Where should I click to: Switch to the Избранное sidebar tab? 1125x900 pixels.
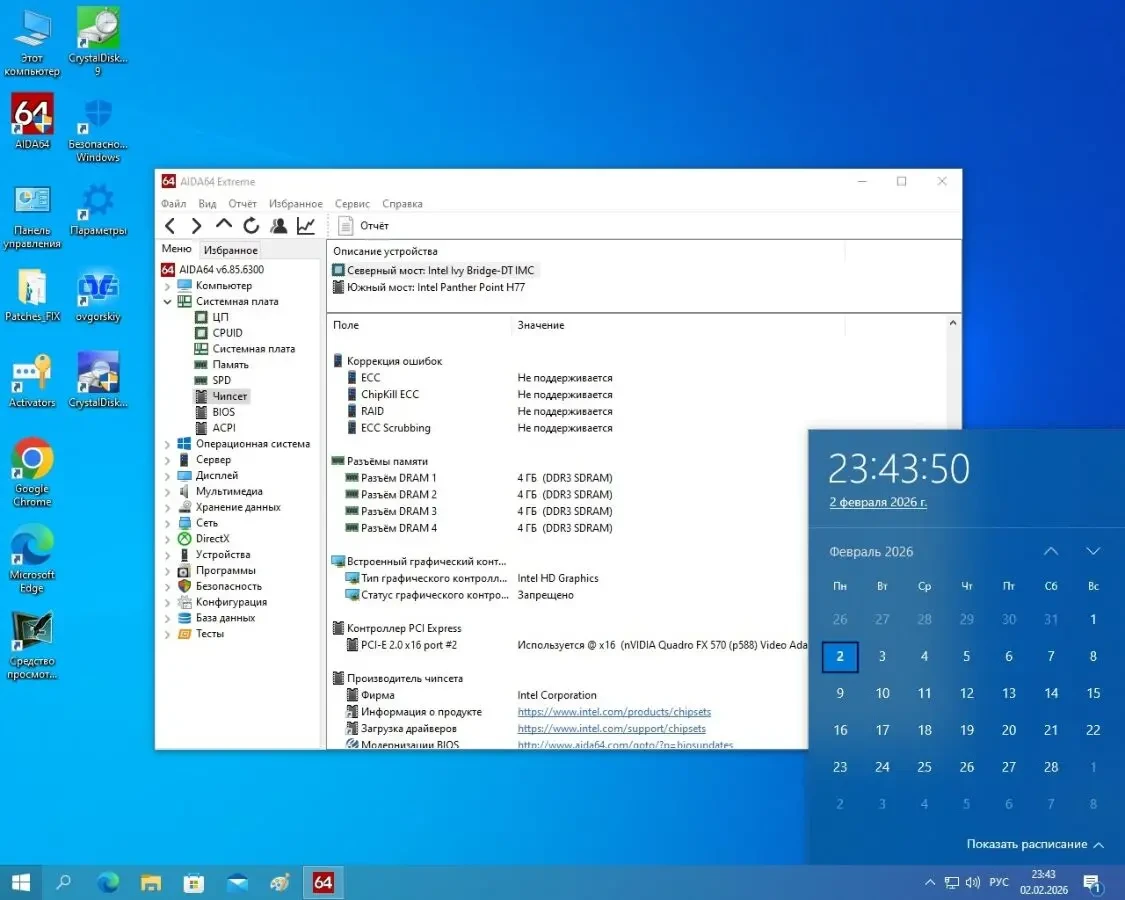(230, 250)
